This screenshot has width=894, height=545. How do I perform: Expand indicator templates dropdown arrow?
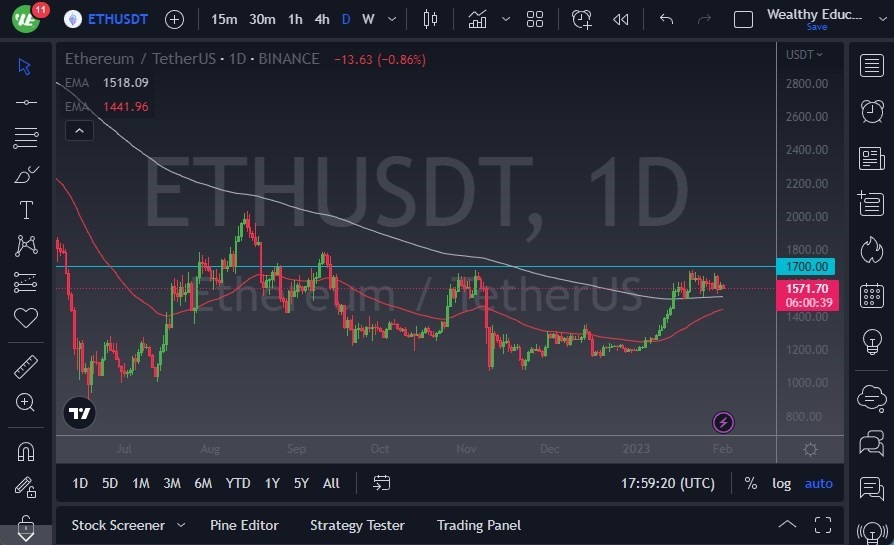pyautogui.click(x=506, y=19)
